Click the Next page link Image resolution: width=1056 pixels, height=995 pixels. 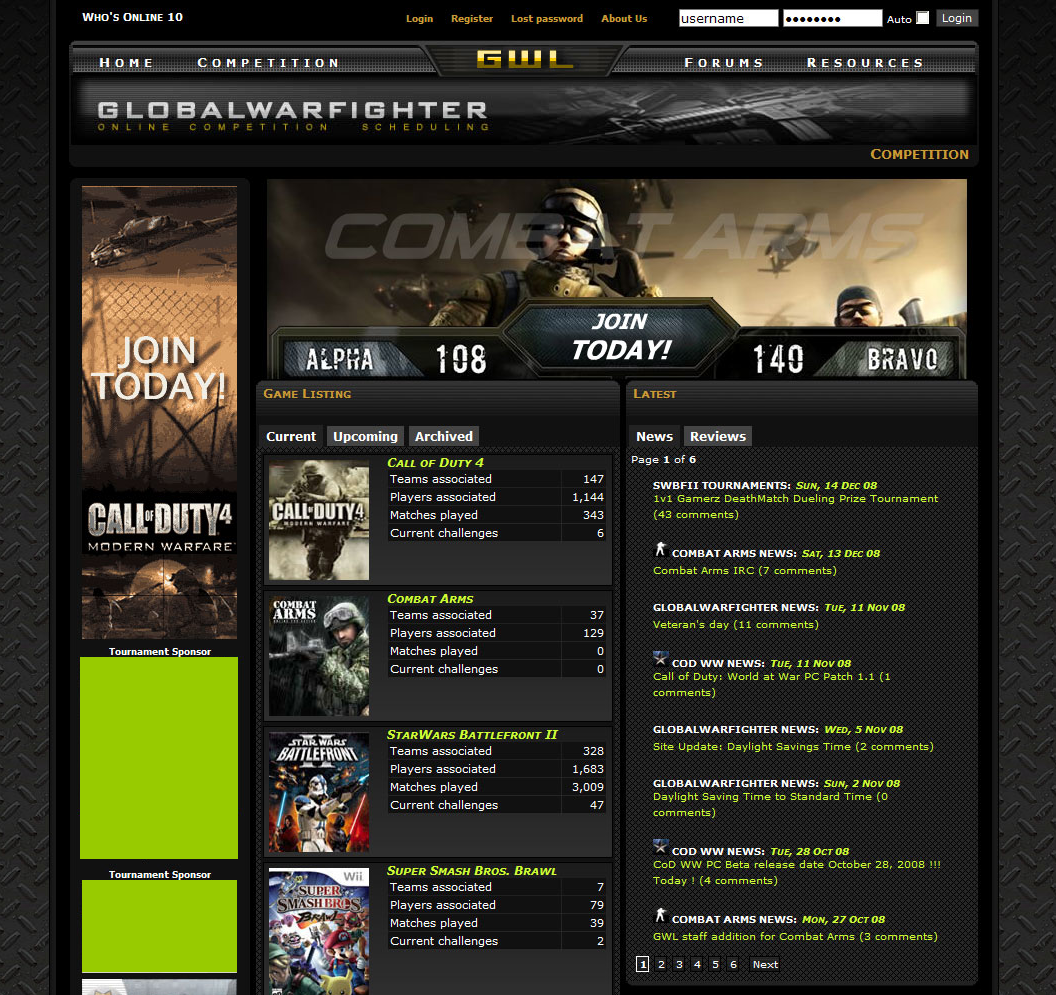click(765, 965)
